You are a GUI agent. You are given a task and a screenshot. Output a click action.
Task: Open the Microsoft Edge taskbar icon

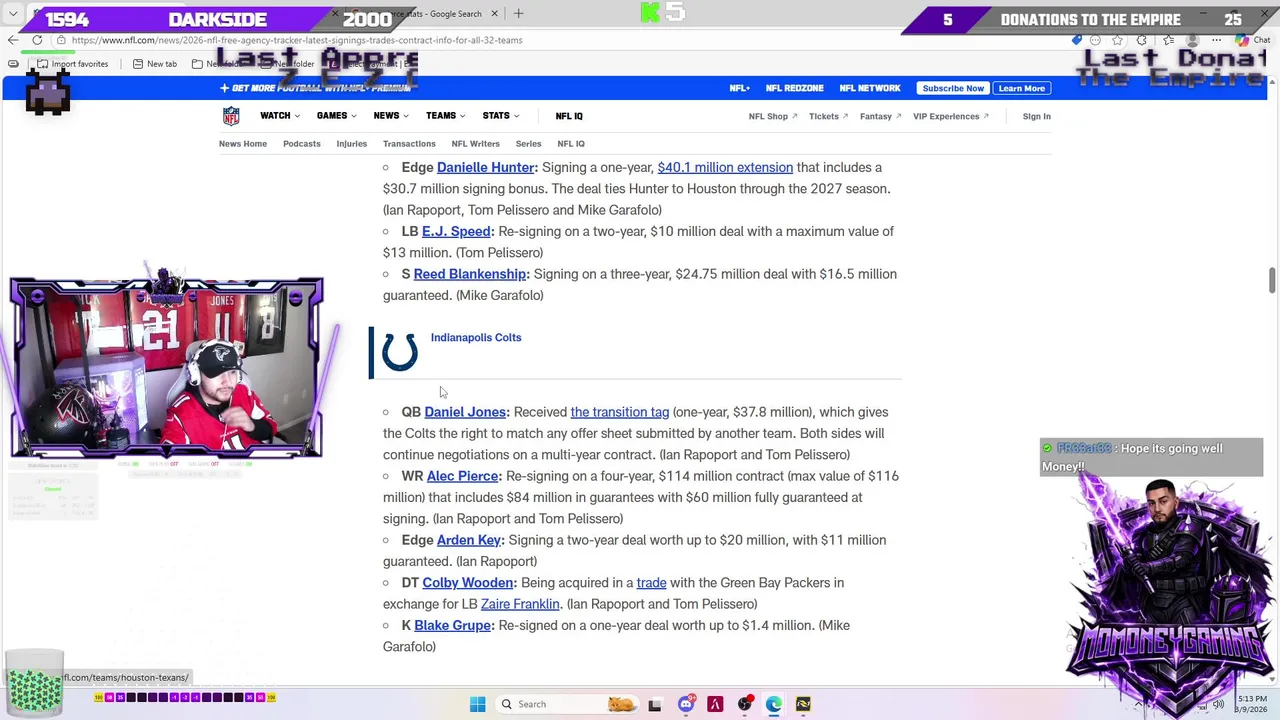pos(774,704)
